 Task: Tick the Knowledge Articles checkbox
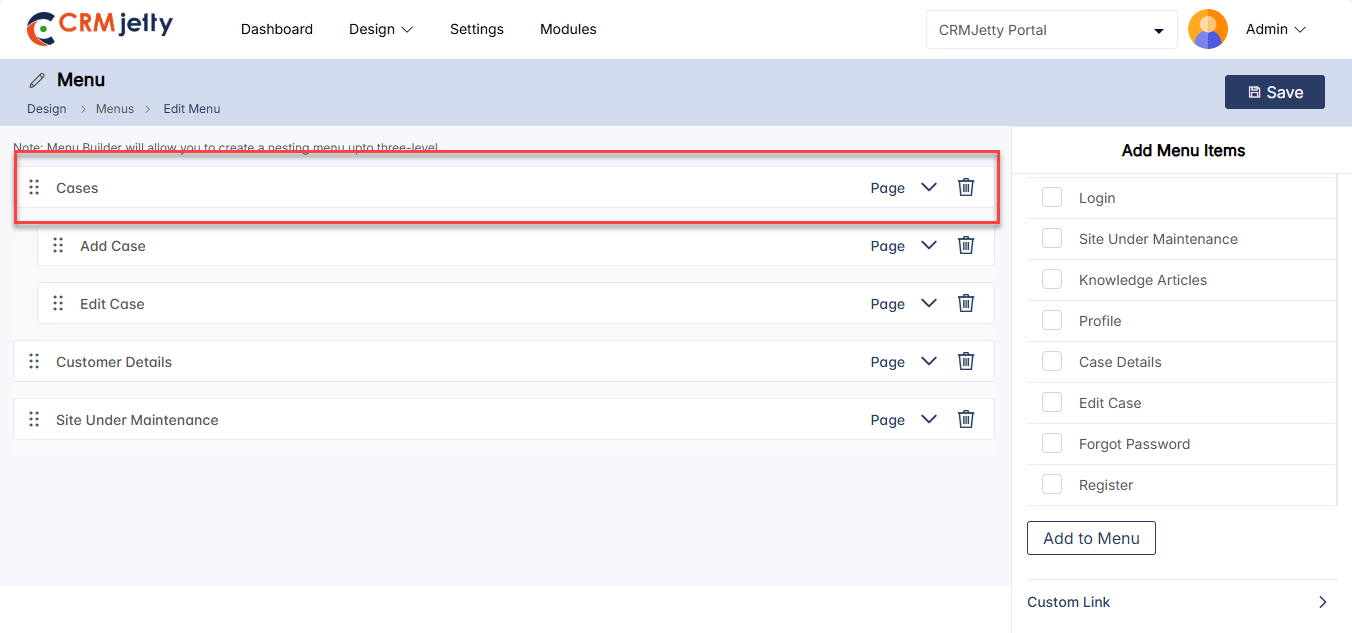coord(1051,279)
